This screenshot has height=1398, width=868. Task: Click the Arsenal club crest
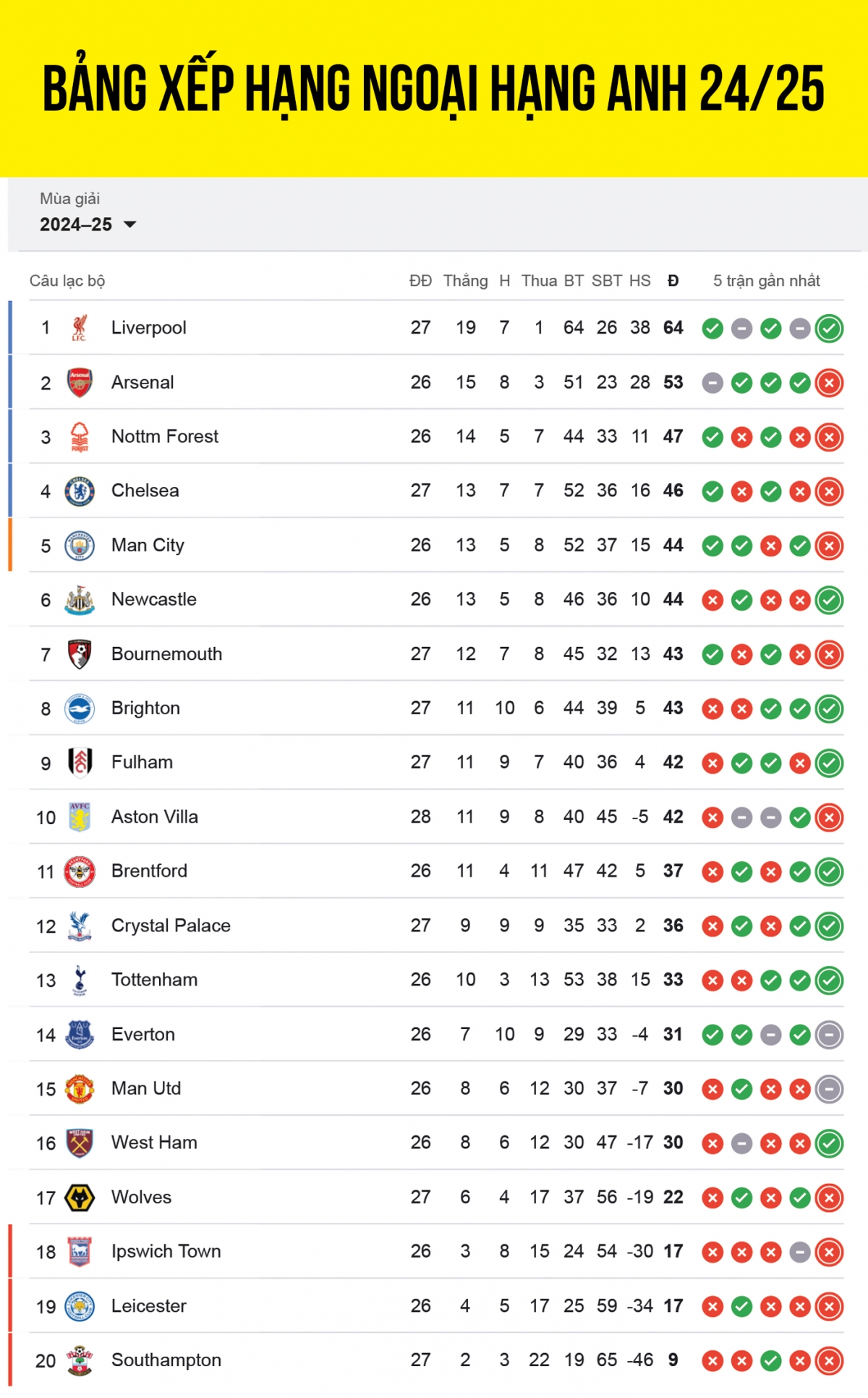click(x=80, y=382)
